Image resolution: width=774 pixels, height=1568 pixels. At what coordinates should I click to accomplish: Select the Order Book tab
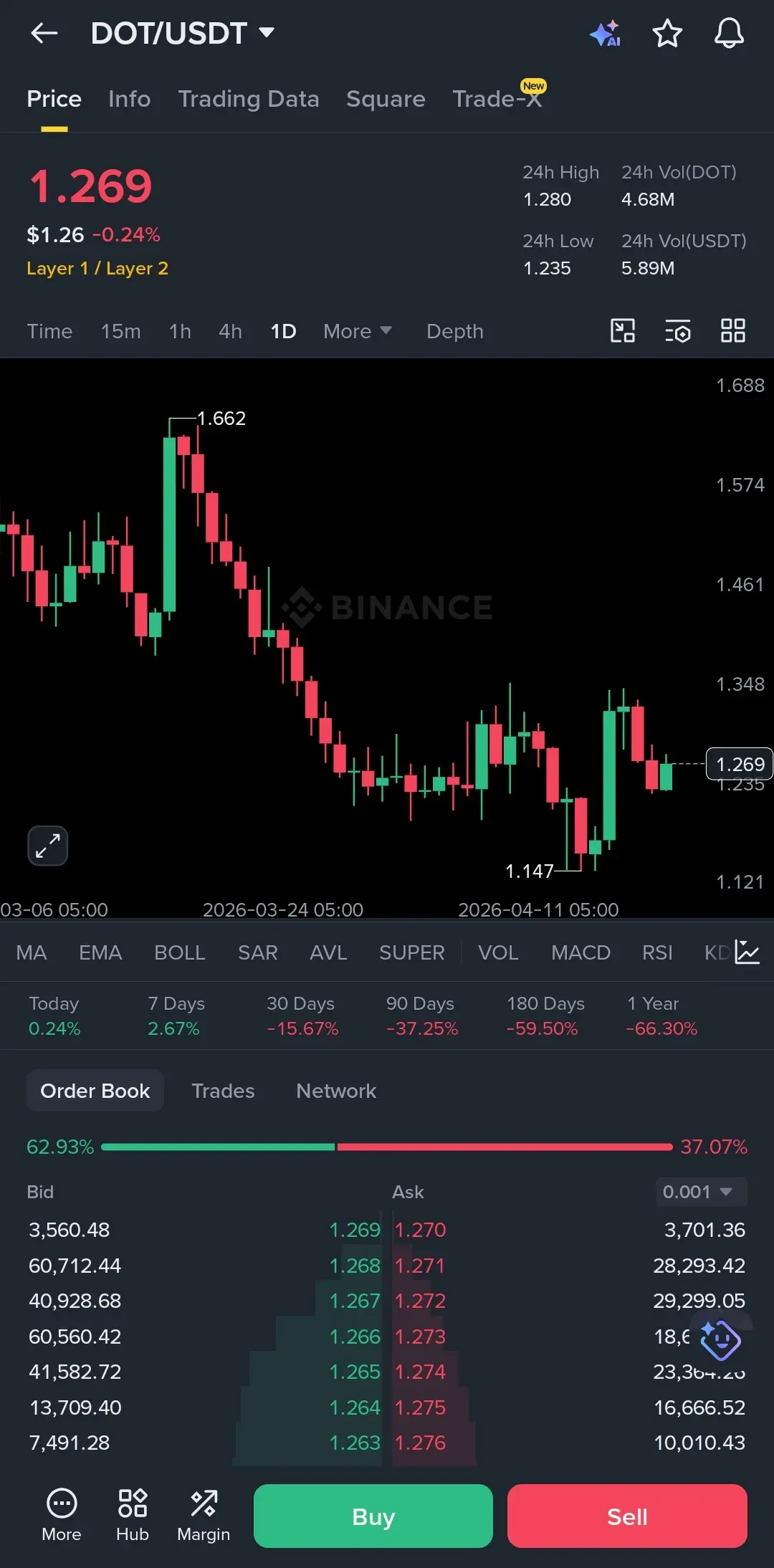pyautogui.click(x=95, y=1091)
